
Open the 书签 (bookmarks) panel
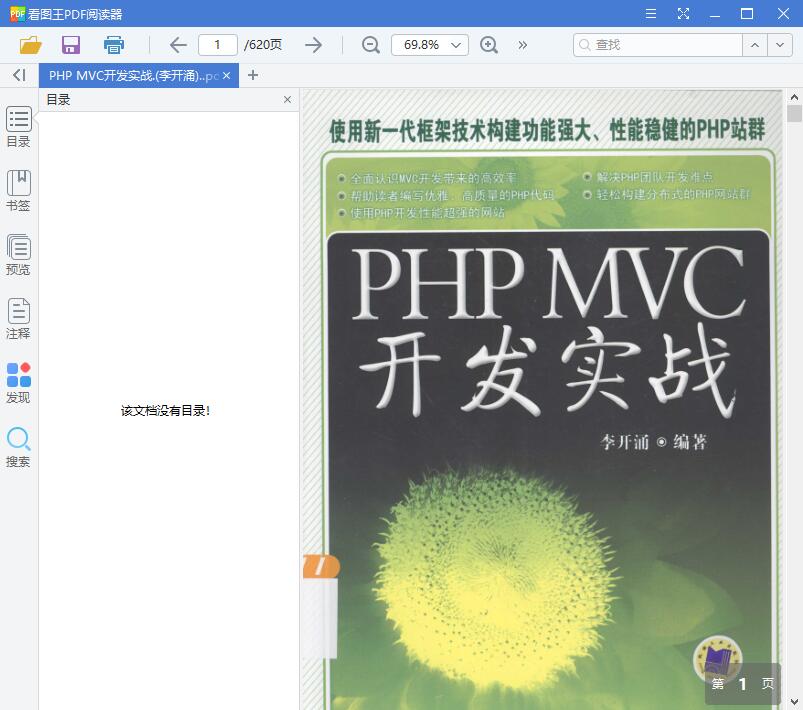(18, 188)
